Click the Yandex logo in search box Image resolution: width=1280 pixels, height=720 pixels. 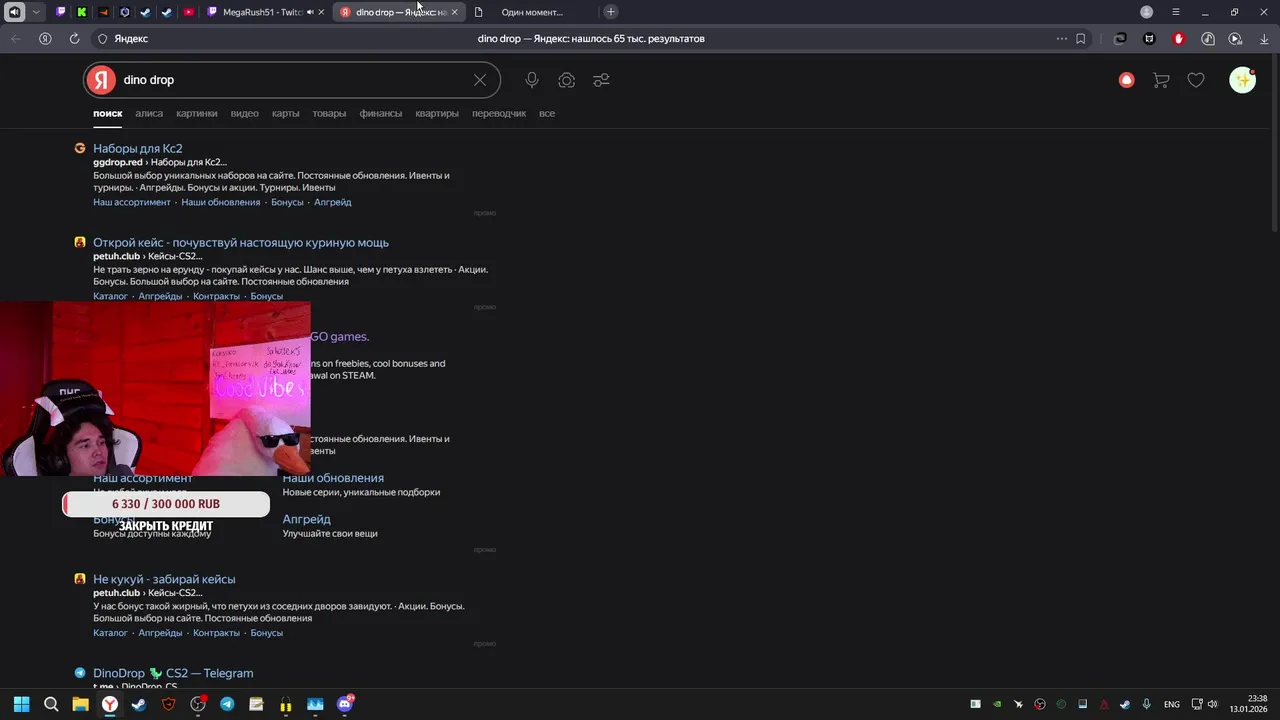coord(101,80)
